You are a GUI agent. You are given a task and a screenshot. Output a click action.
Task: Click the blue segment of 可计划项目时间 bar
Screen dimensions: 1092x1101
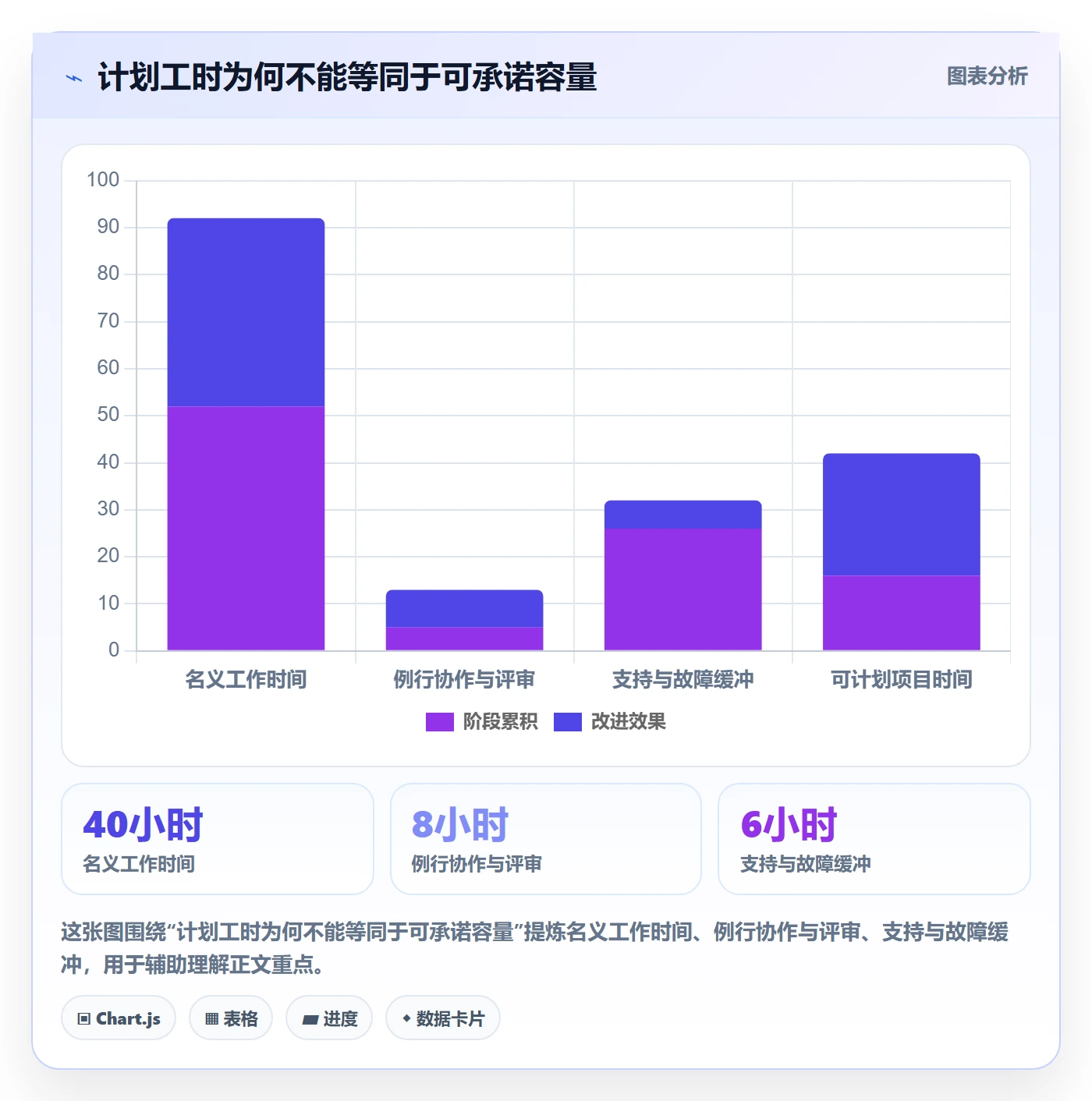[x=901, y=515]
